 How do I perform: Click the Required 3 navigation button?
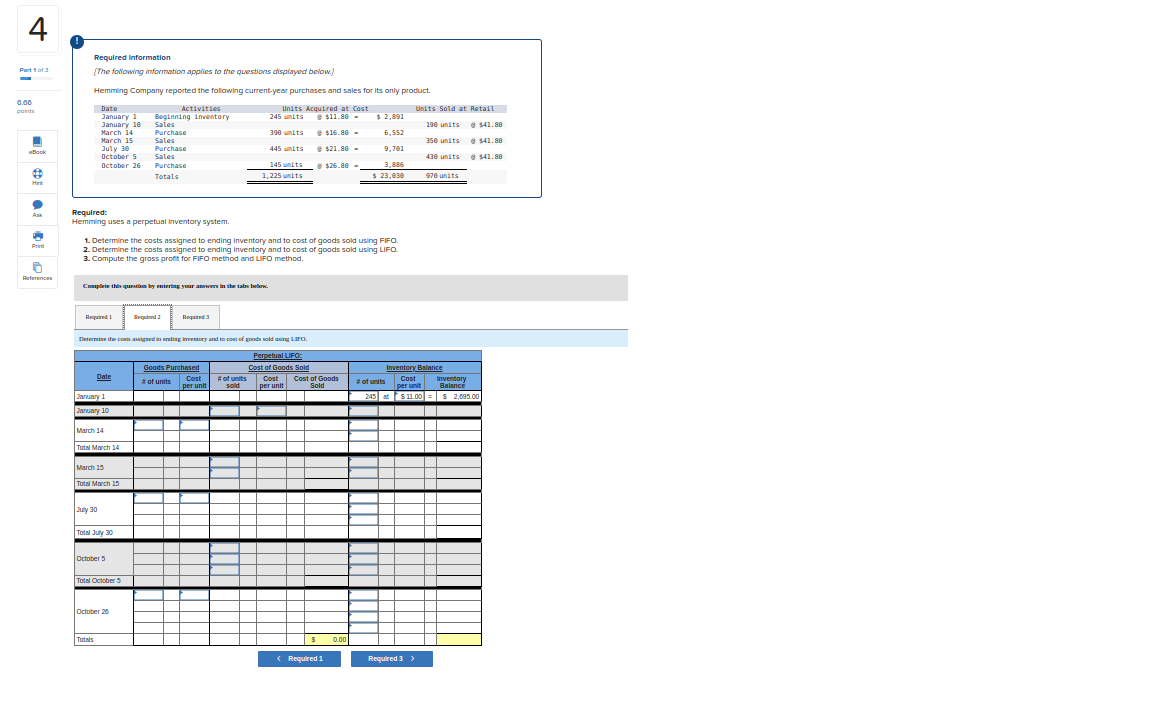pos(391,658)
